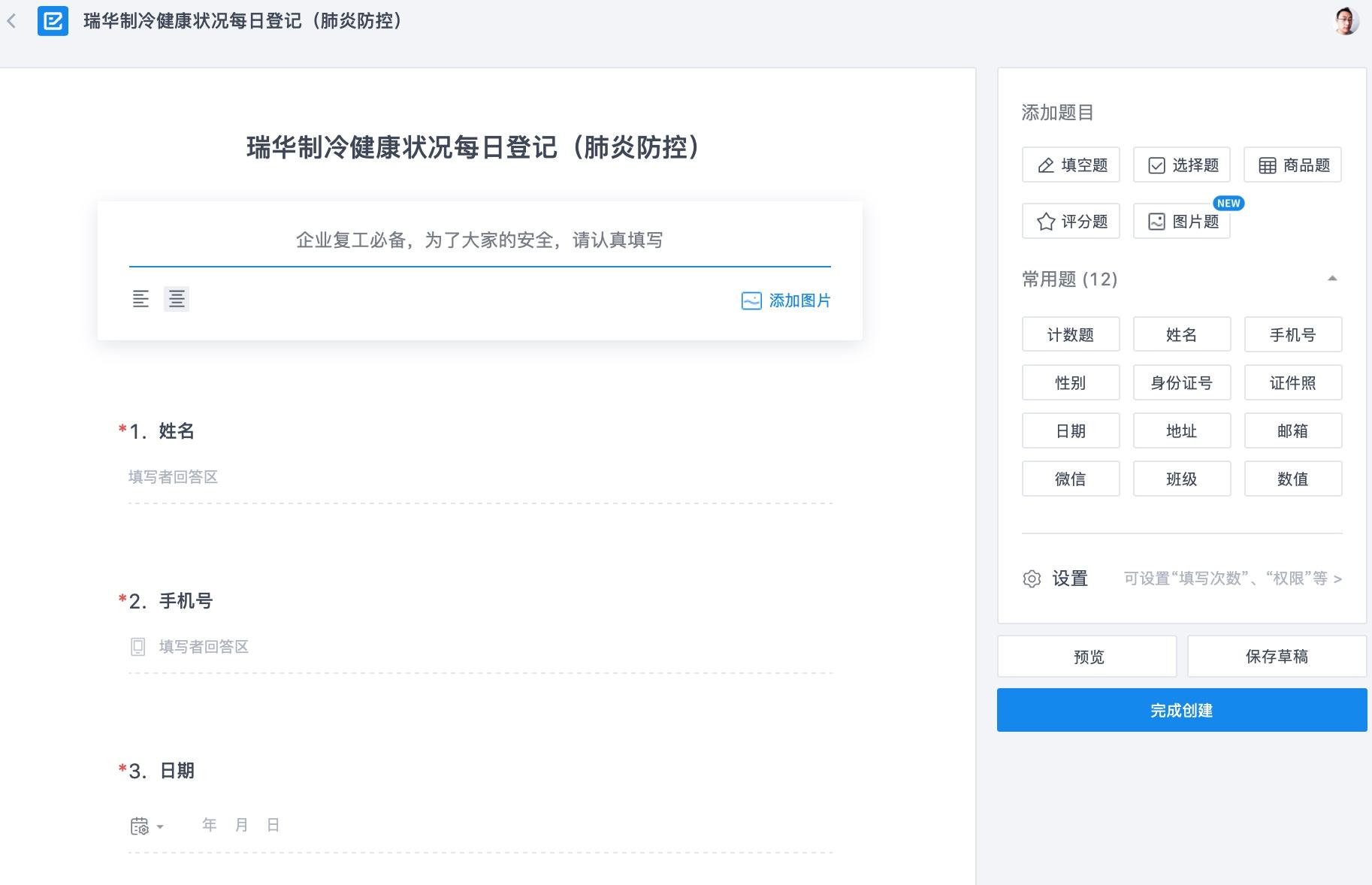Insert the 计数题 common question

pyautogui.click(x=1071, y=334)
